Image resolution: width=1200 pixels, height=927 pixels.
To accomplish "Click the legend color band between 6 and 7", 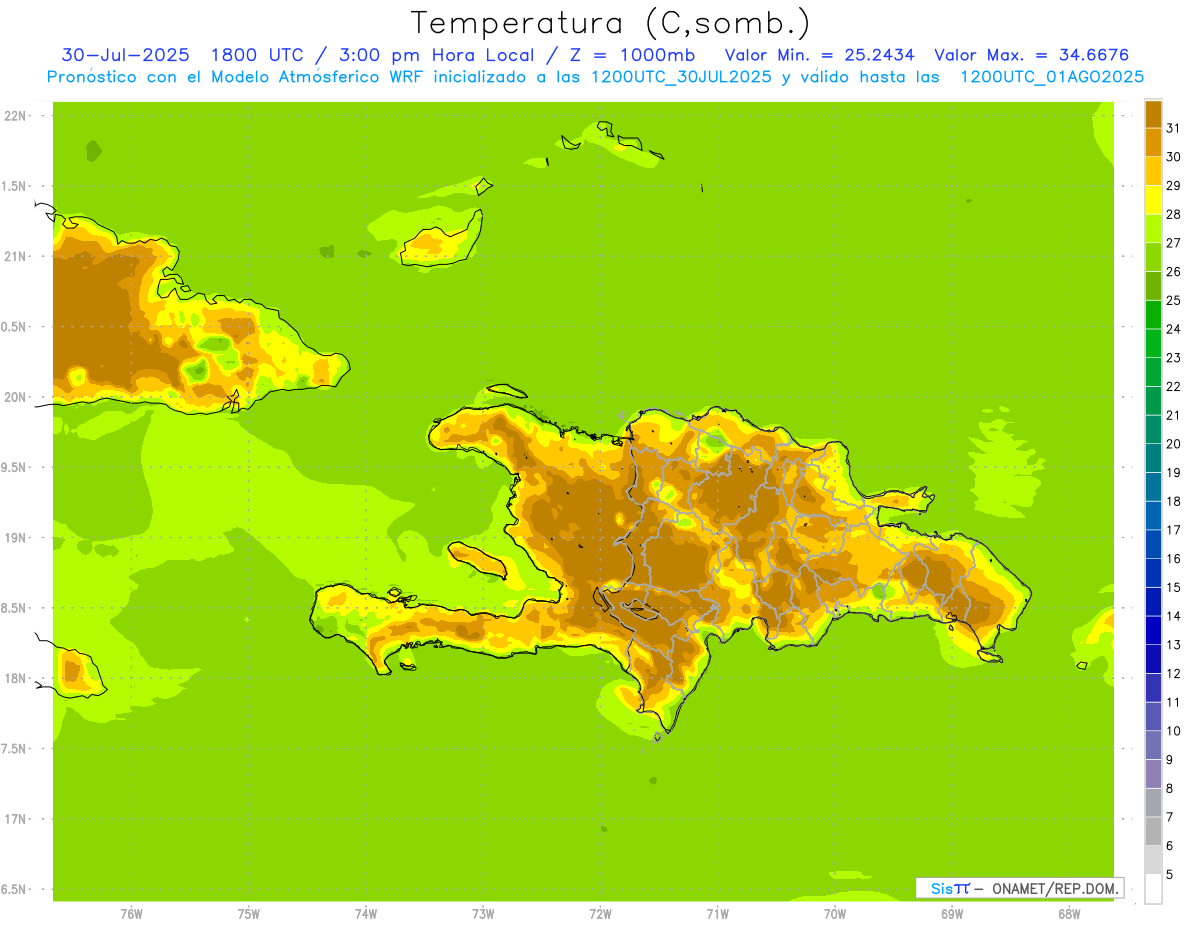I will pyautogui.click(x=1153, y=831).
